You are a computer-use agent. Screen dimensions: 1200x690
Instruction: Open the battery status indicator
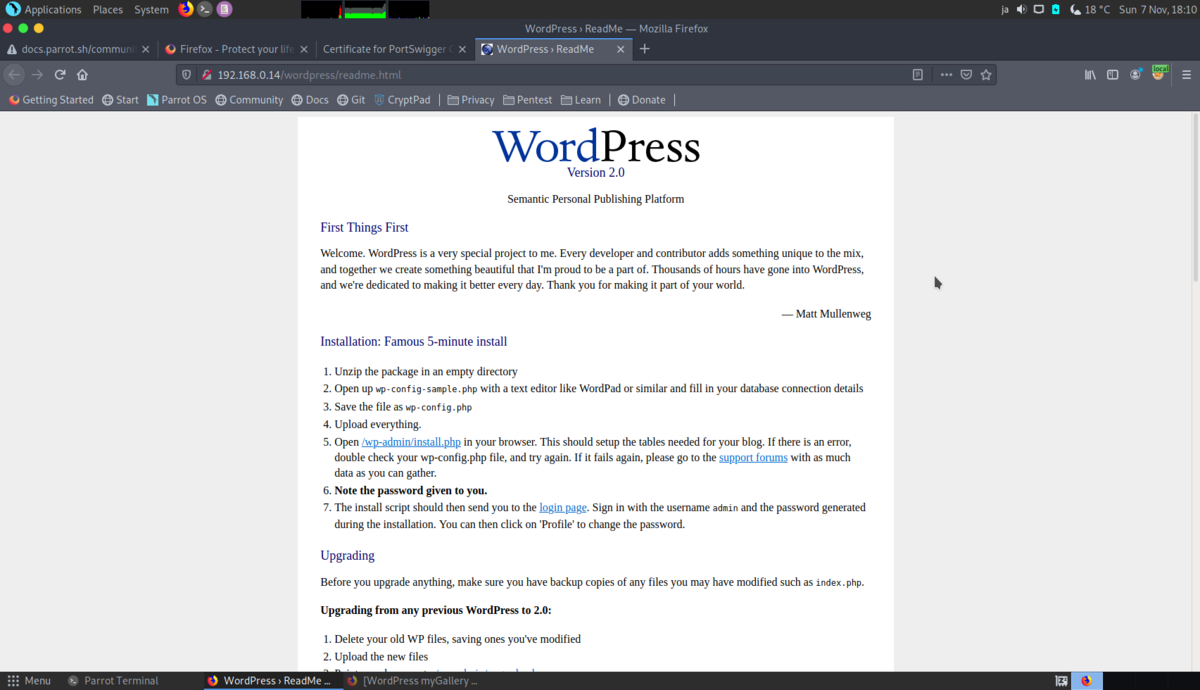[x=1055, y=9]
